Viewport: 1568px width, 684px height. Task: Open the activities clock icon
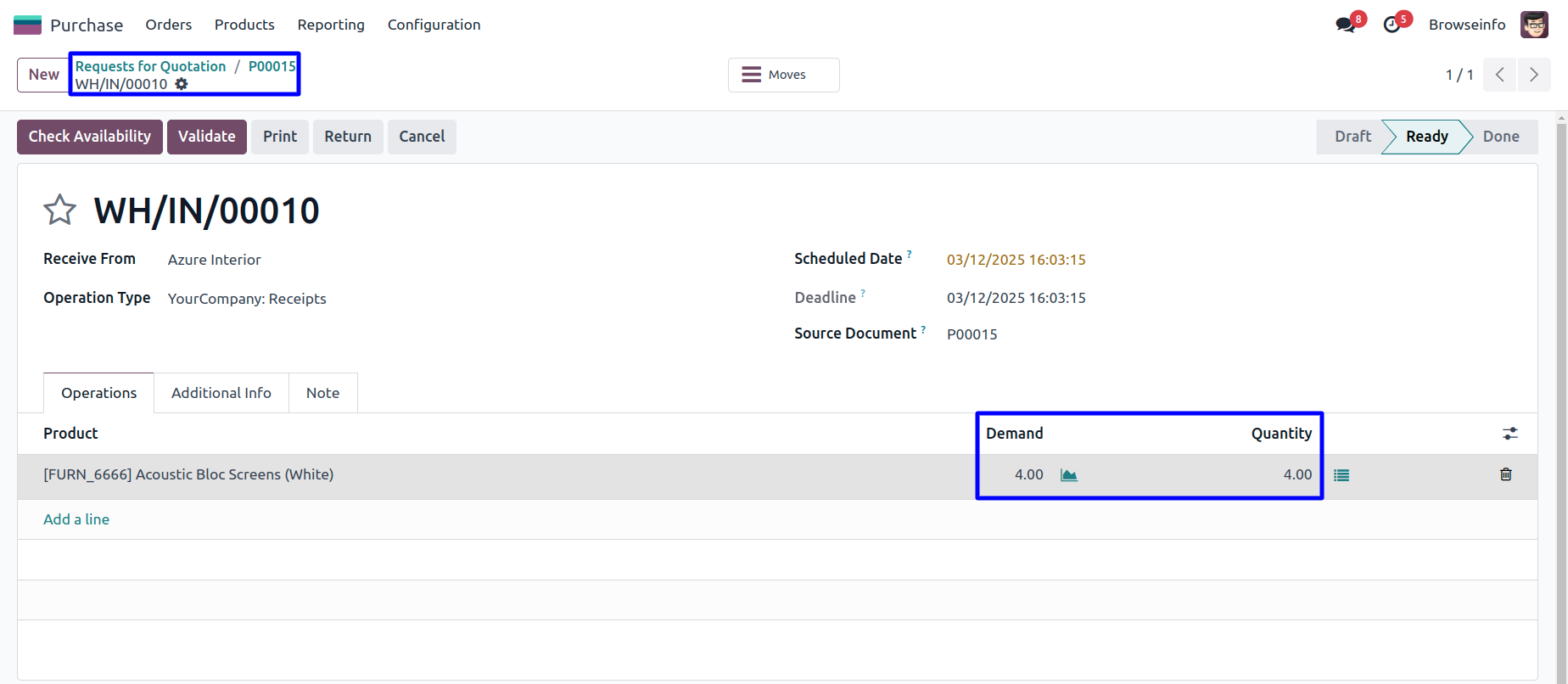tap(1392, 25)
